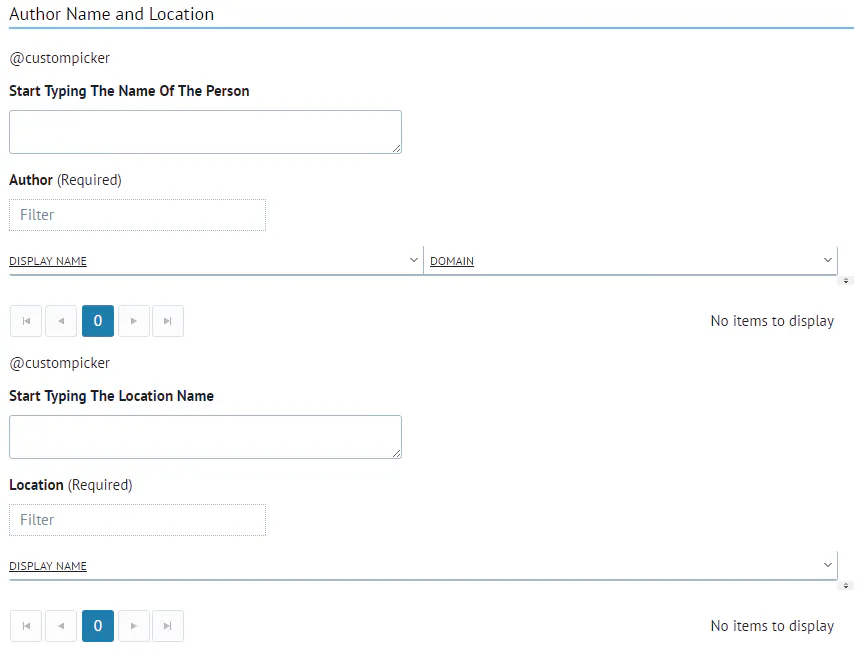This screenshot has width=863, height=662.
Task: Click the location name text area
Action: coord(205,437)
